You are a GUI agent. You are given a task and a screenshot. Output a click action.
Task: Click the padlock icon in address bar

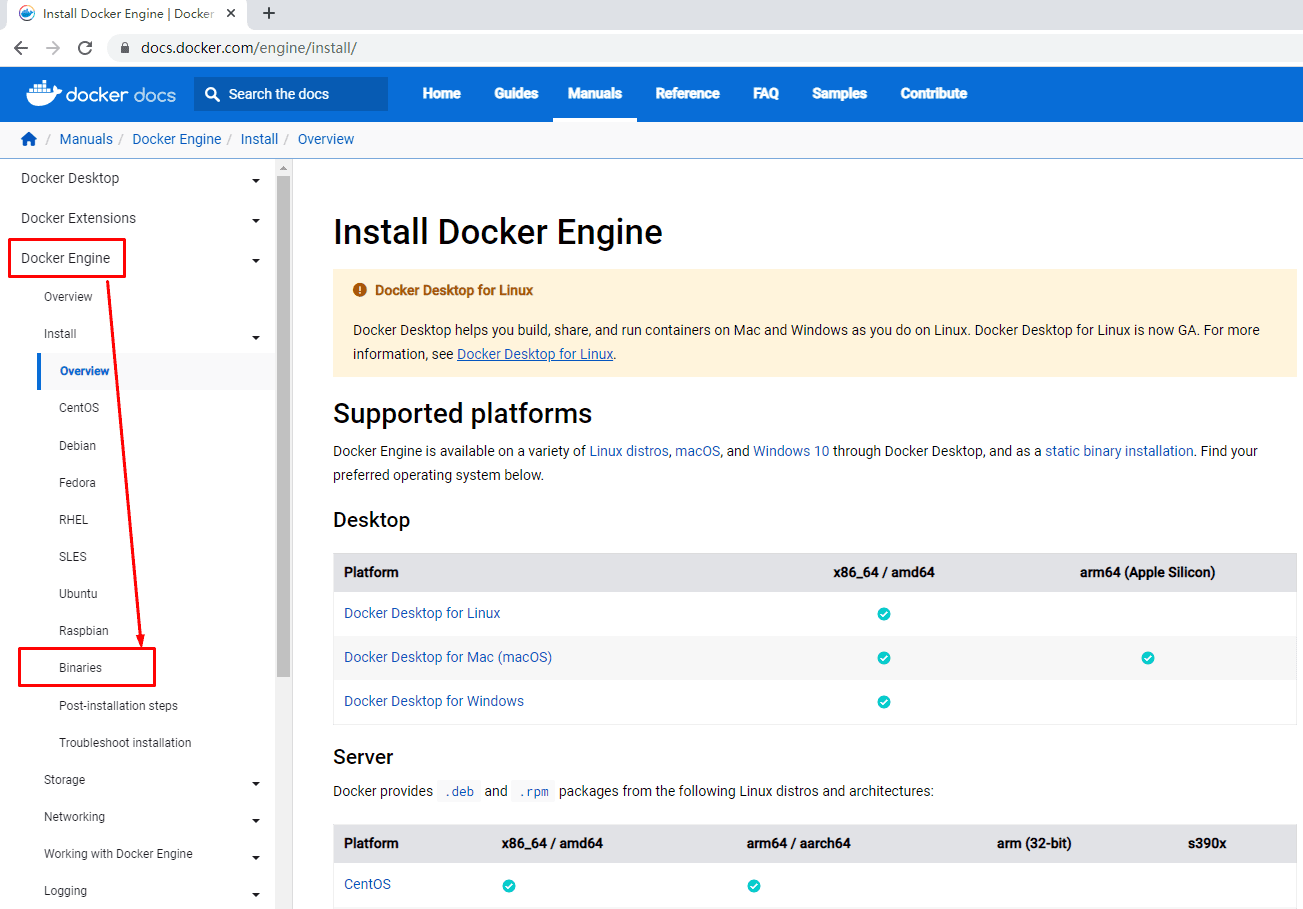tap(125, 48)
